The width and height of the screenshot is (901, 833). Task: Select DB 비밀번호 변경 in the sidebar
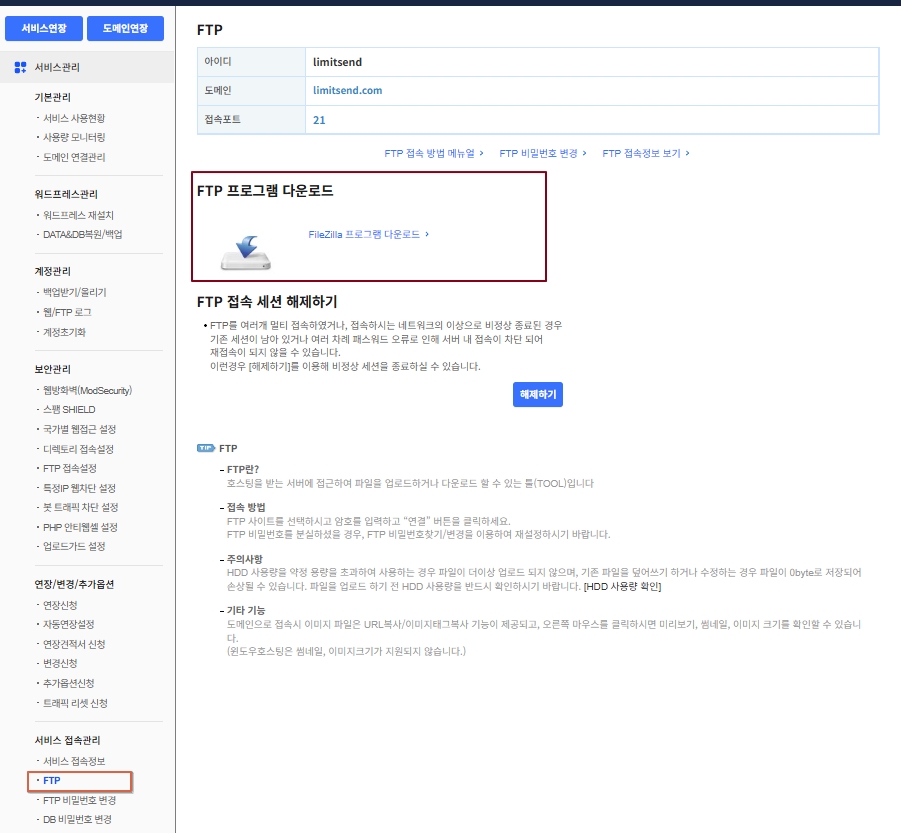(x=77, y=820)
